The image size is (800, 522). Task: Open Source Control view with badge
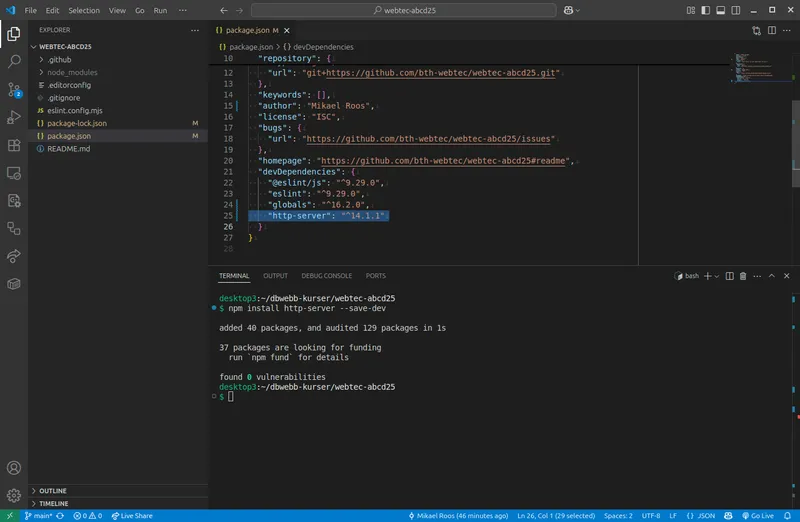[14, 89]
